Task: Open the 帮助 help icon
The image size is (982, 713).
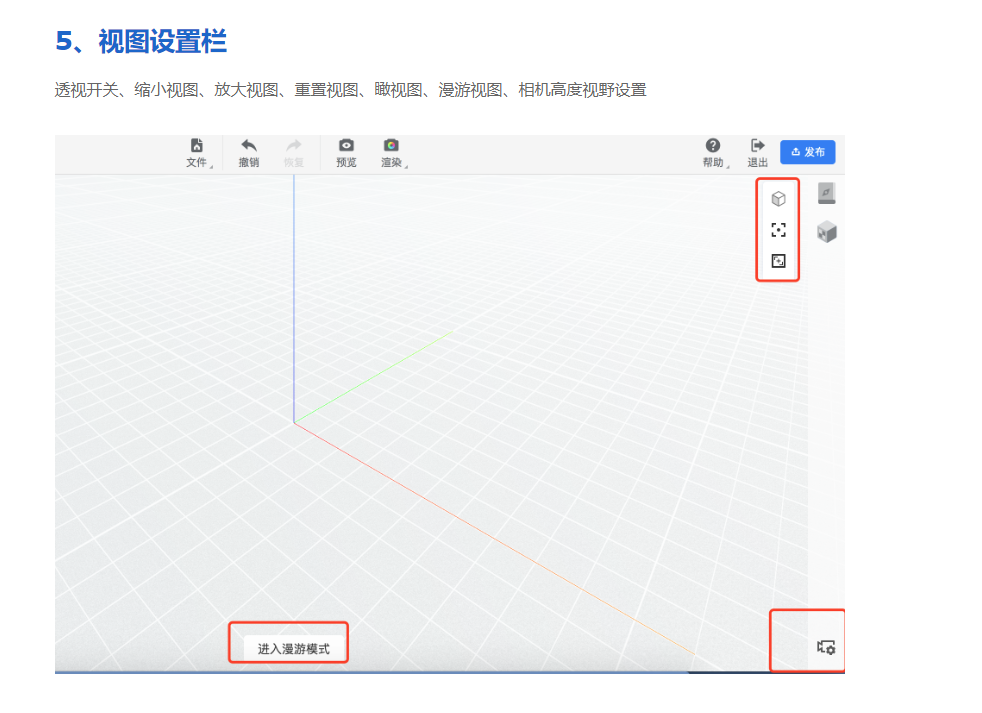Action: (712, 146)
